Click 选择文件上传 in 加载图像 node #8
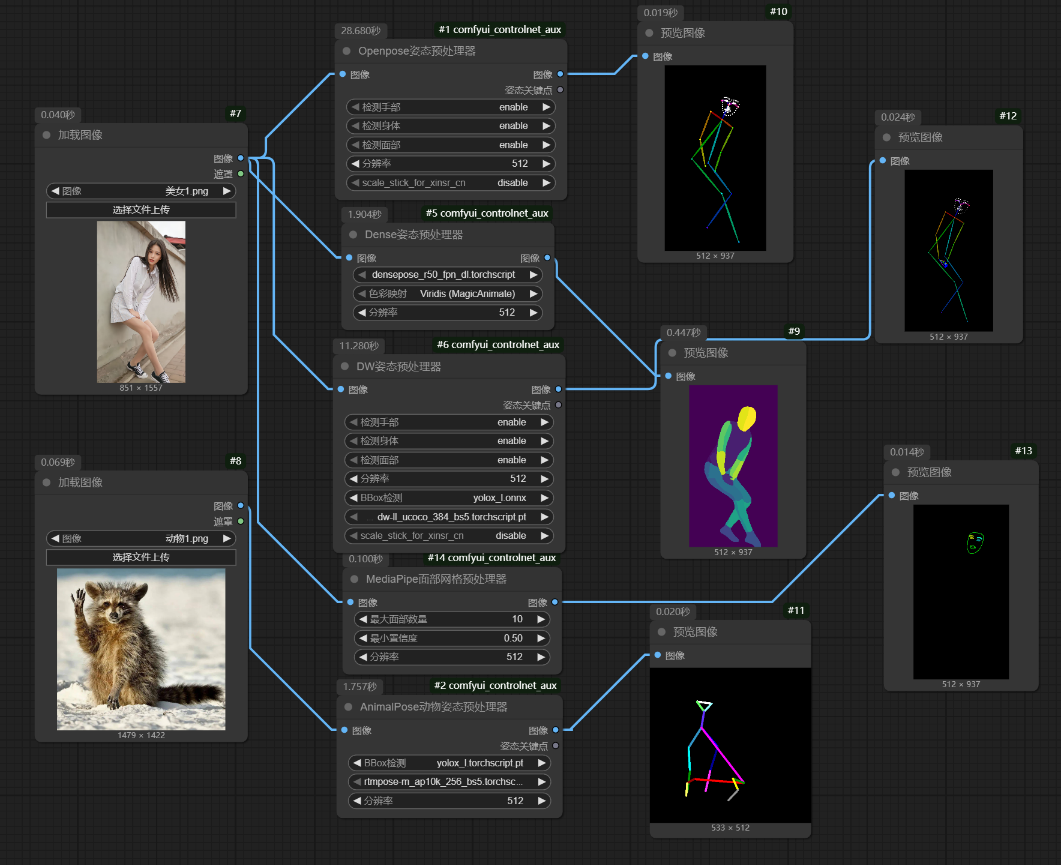 pyautogui.click(x=140, y=557)
